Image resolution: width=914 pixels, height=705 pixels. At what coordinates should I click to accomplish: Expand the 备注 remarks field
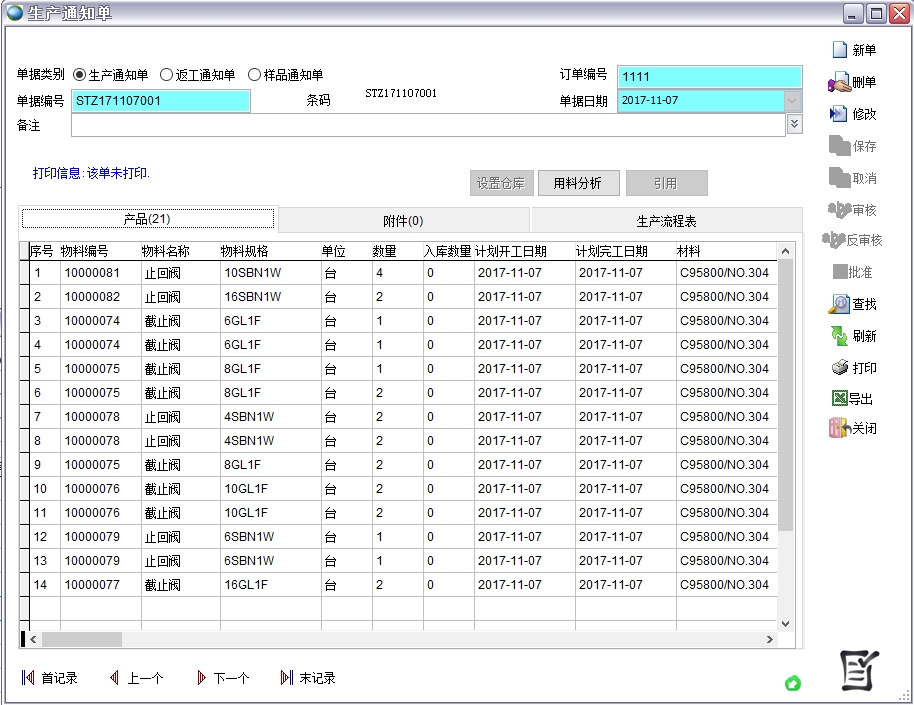pos(795,124)
